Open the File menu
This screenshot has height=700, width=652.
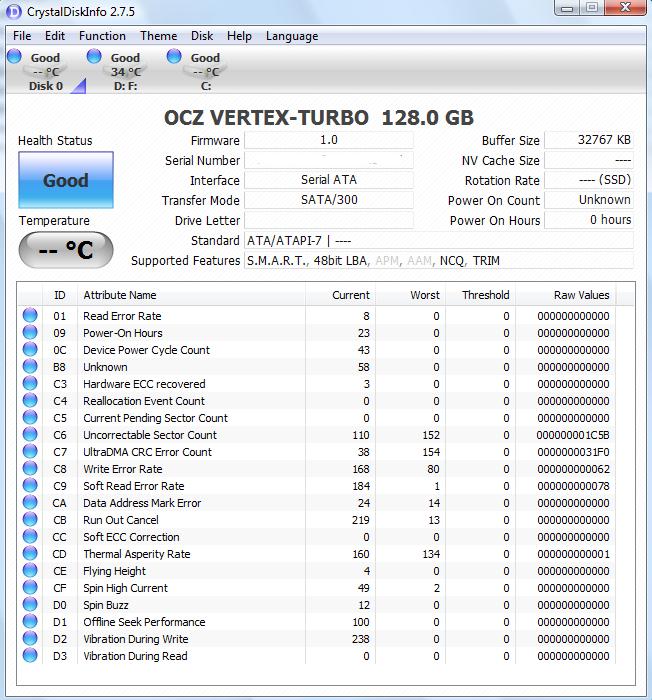[22, 36]
